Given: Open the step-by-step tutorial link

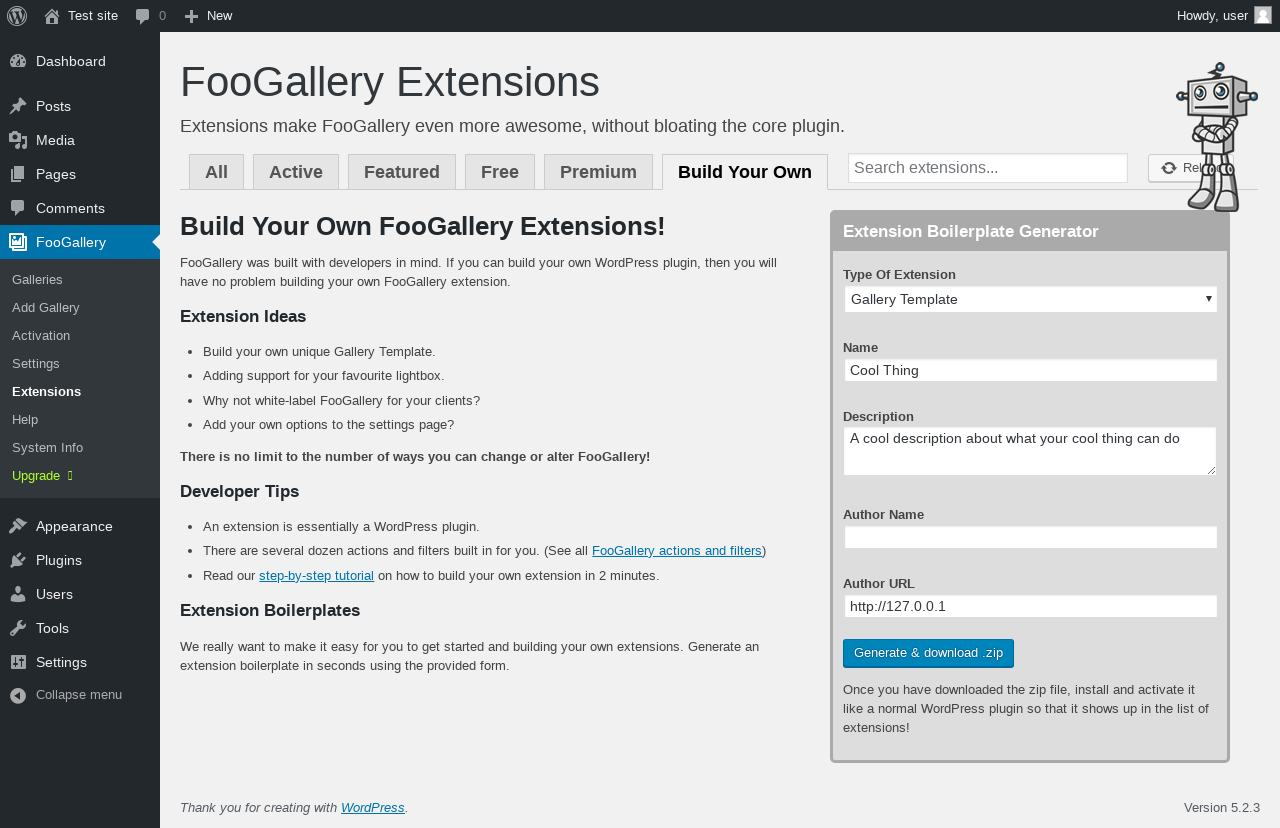Looking at the screenshot, I should pos(316,575).
